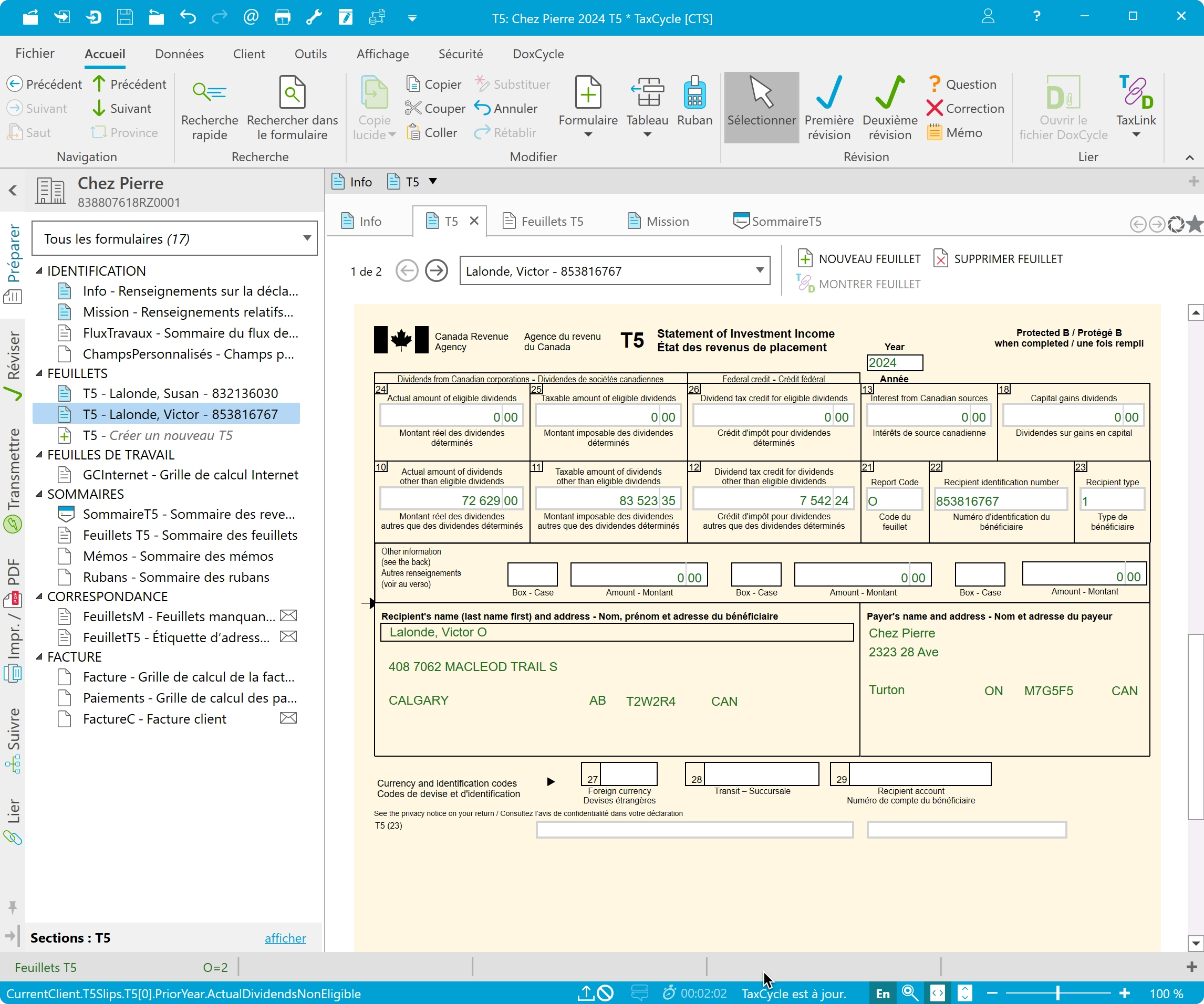Apply Première révision check mark

click(829, 108)
